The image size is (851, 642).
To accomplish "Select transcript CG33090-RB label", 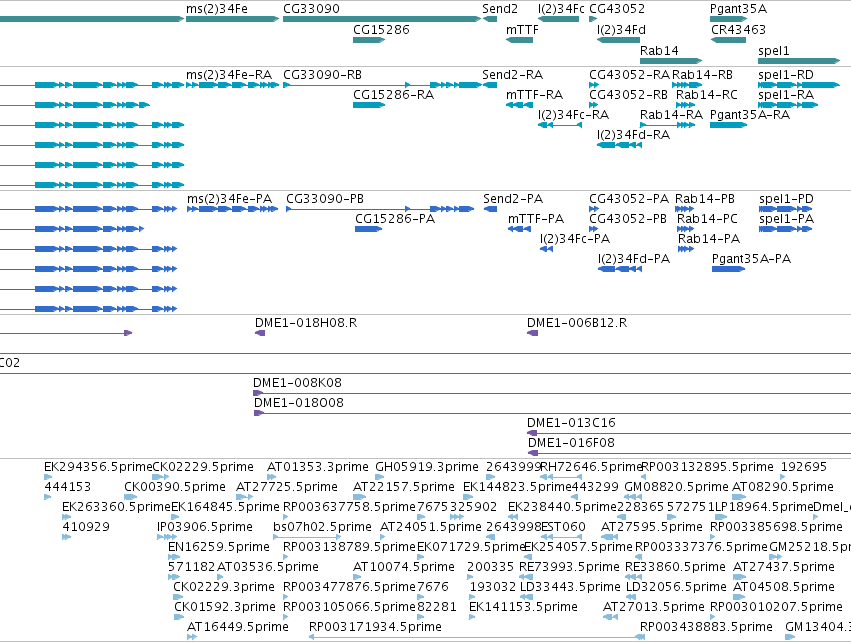I will tap(322, 74).
